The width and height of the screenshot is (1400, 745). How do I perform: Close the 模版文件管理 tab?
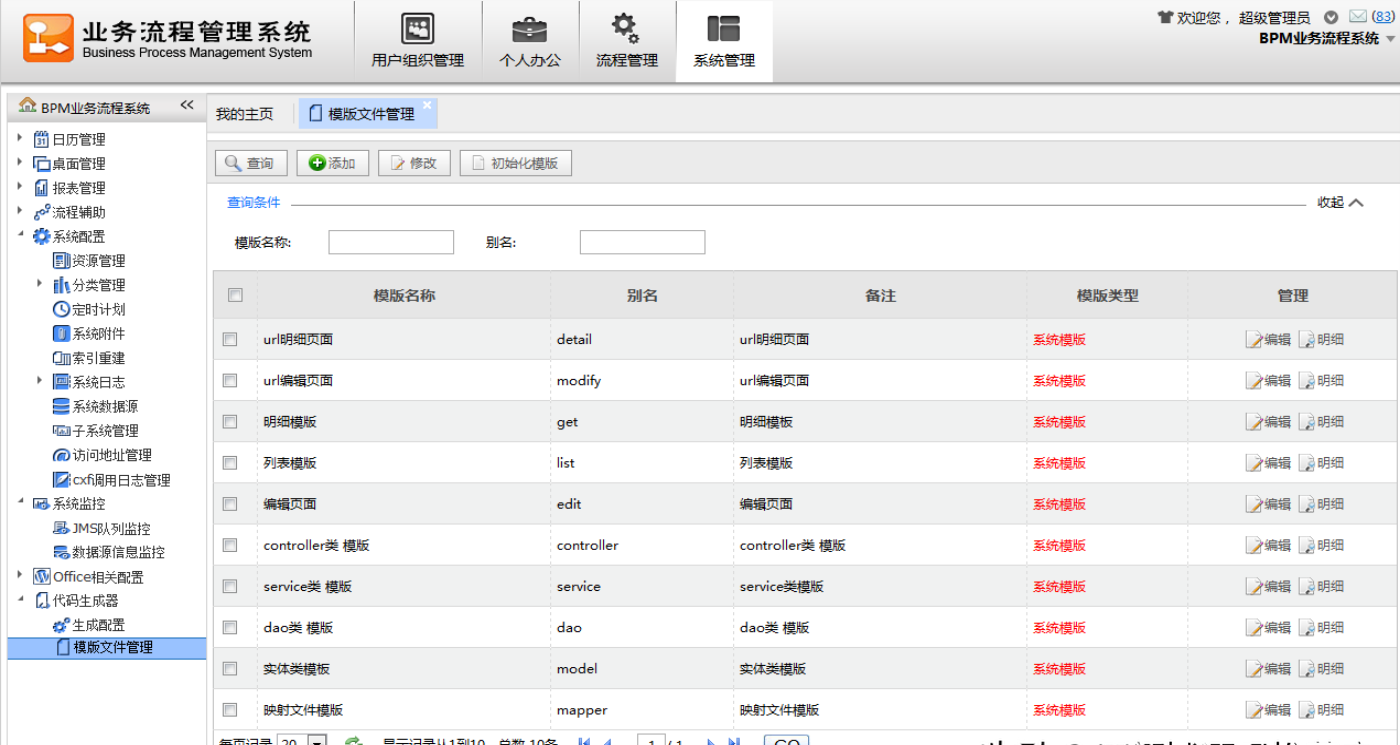click(427, 105)
